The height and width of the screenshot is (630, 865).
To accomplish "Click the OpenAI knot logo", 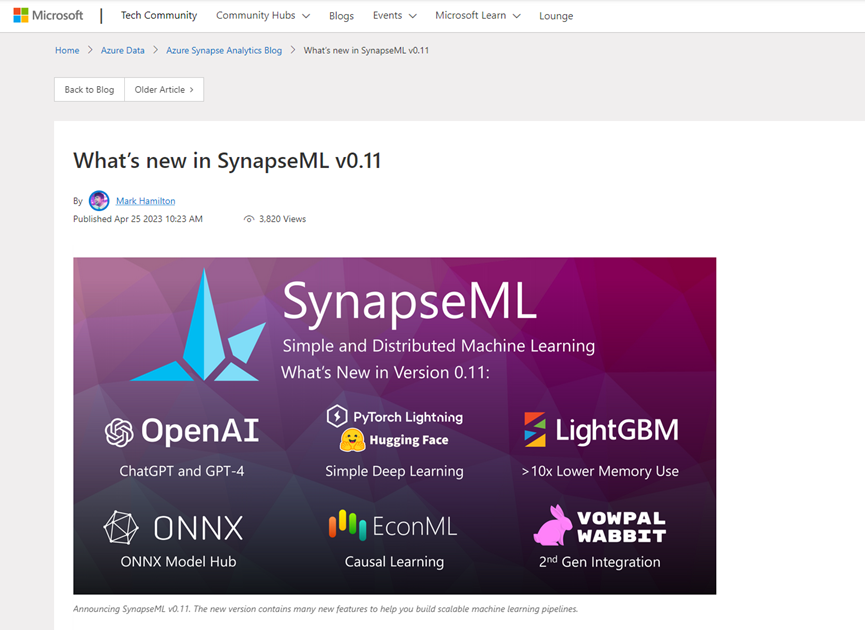I will (x=119, y=431).
